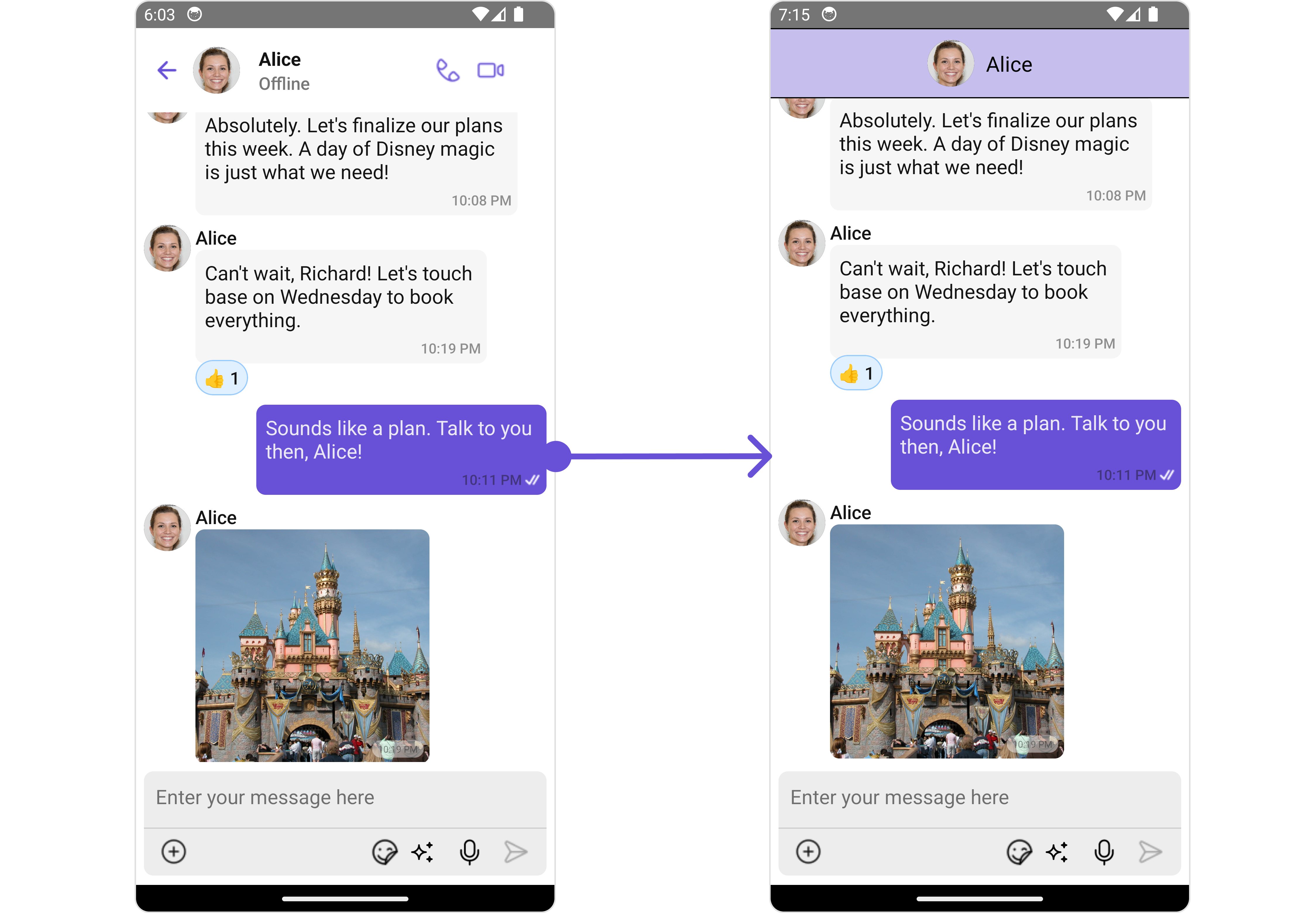The height and width of the screenshot is (913, 1316).
Task: Select the "Sounds like a plan" bubble in left phone
Action: point(401,450)
